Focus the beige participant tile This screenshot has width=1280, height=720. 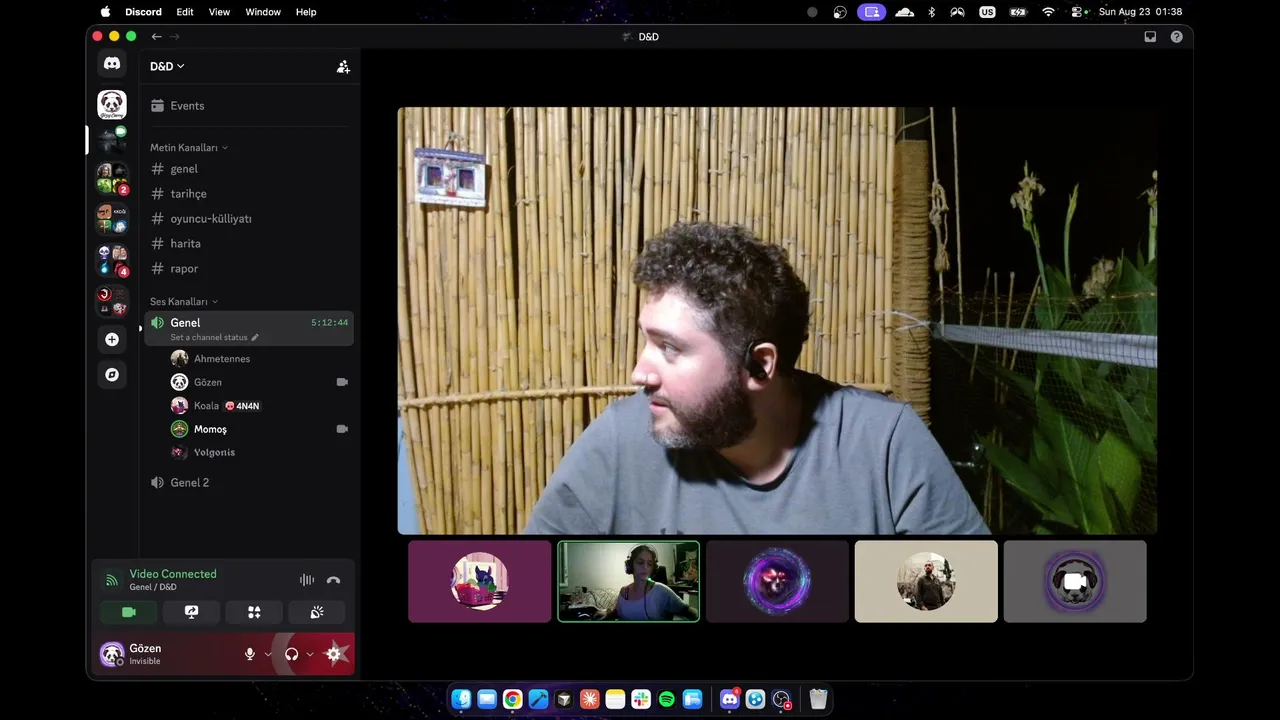[926, 582]
